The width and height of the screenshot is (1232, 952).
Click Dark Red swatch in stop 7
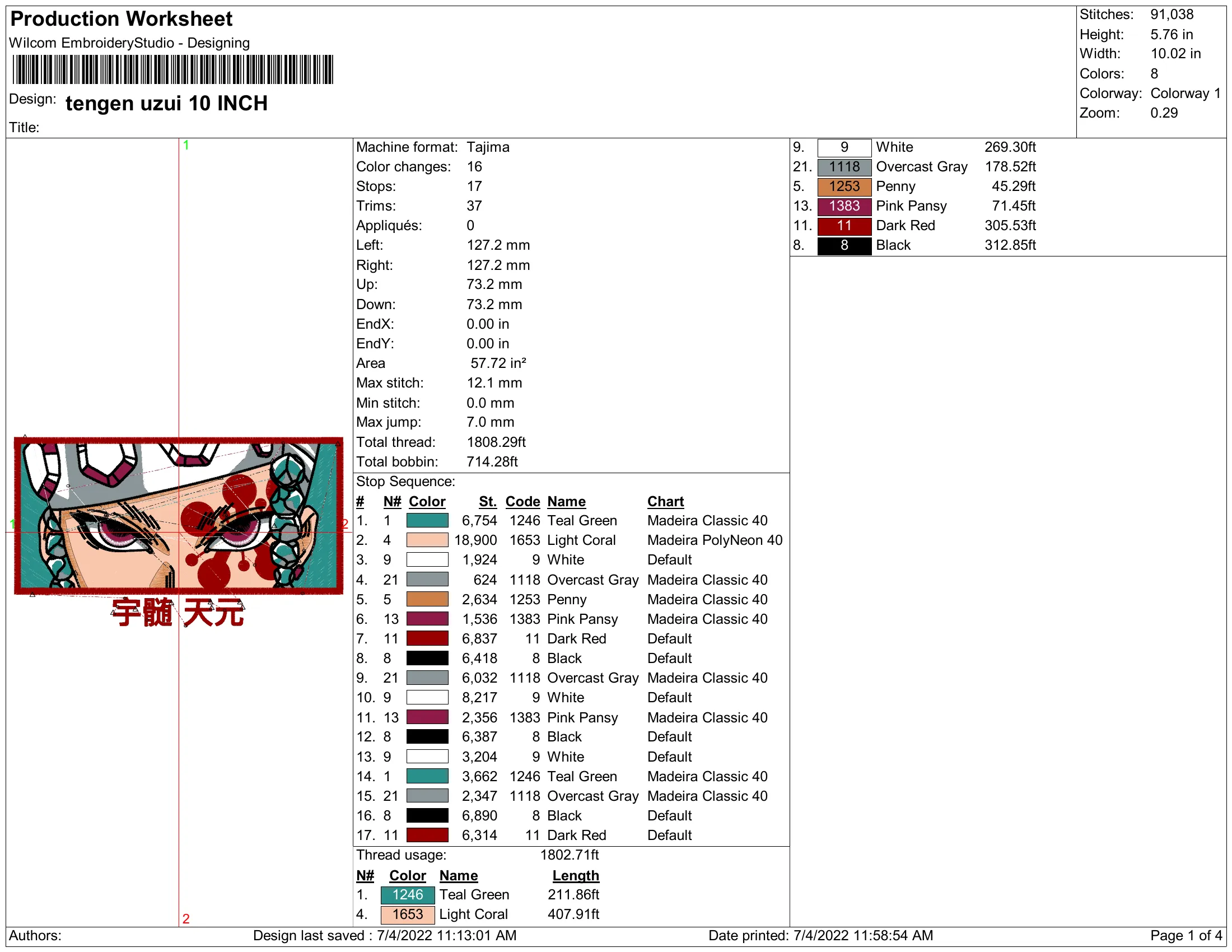click(428, 639)
